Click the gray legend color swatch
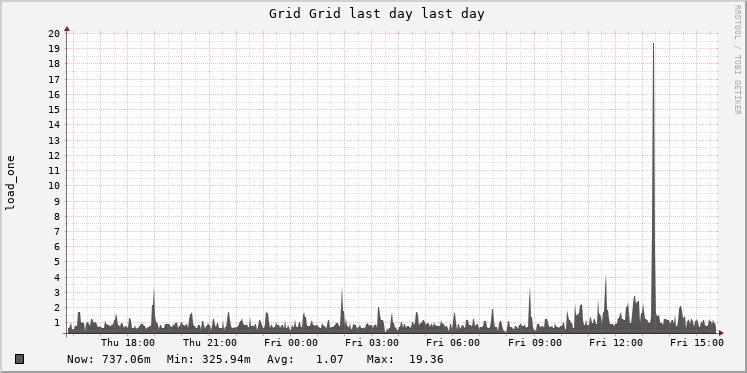747x373 pixels. 20,359
